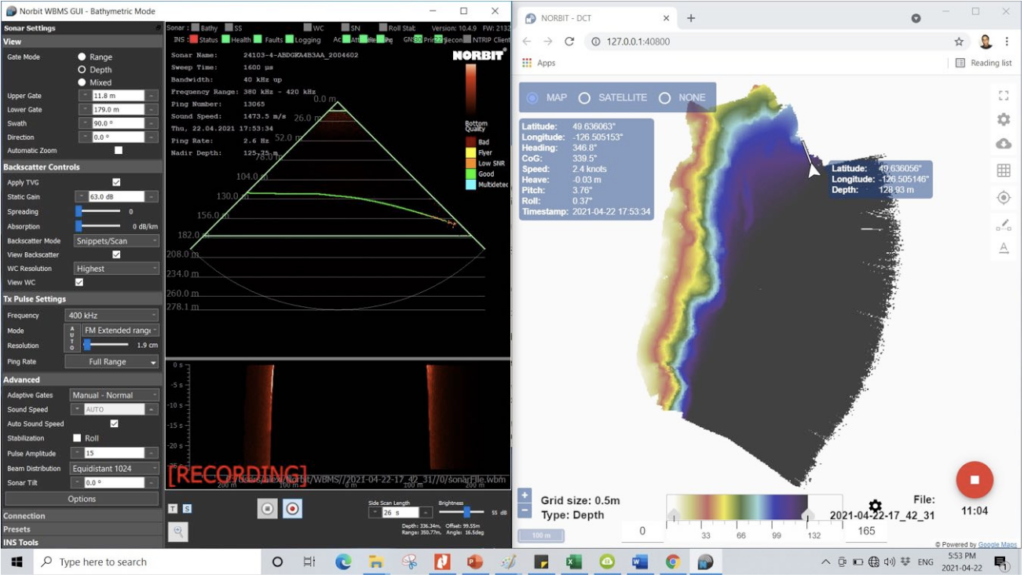Reload the NORBIT DCT browser page

[569, 41]
